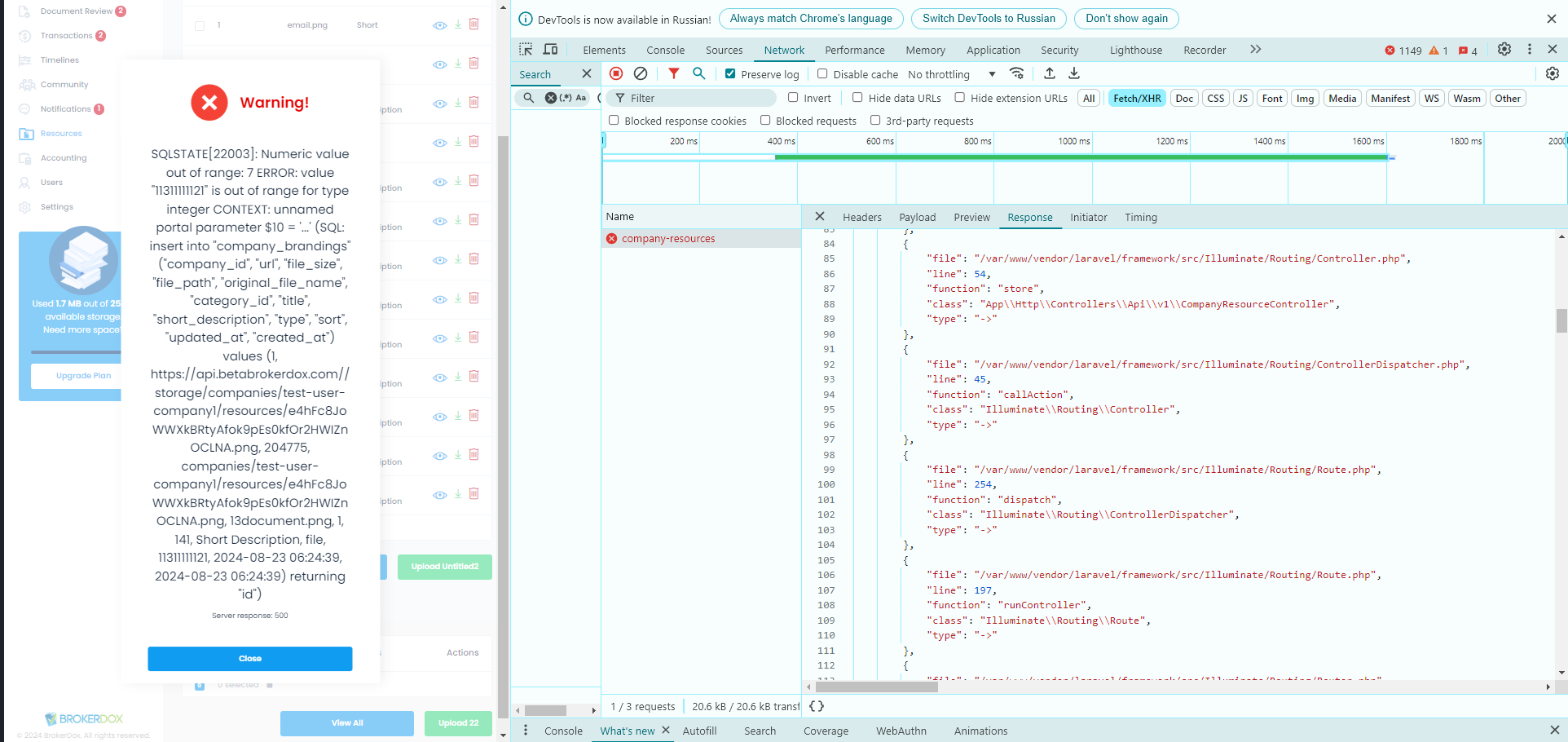The image size is (1568, 742).
Task: Click the response horizontal scrollbar thumb
Action: tap(877, 687)
